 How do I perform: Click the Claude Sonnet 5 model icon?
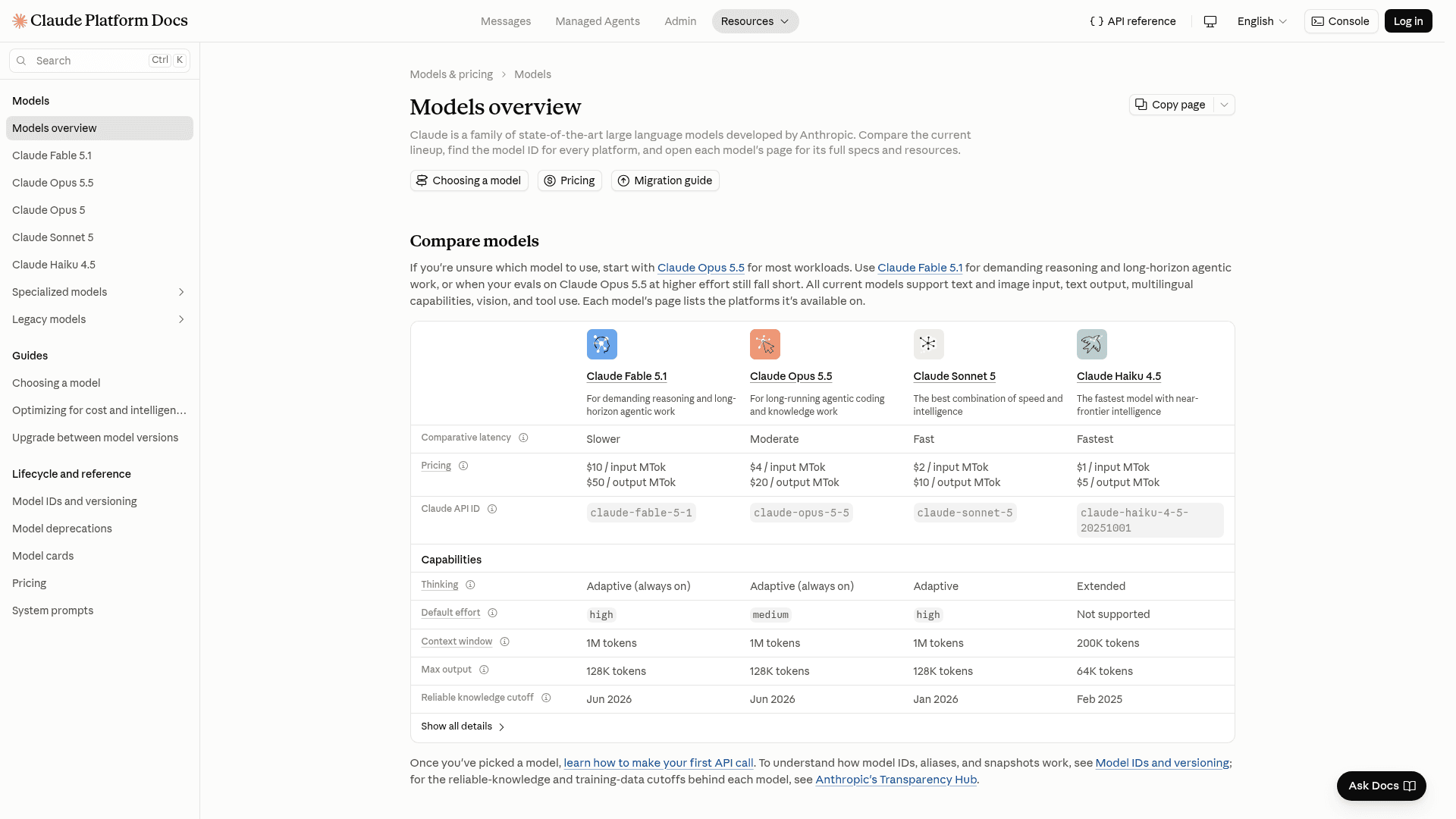click(x=928, y=344)
